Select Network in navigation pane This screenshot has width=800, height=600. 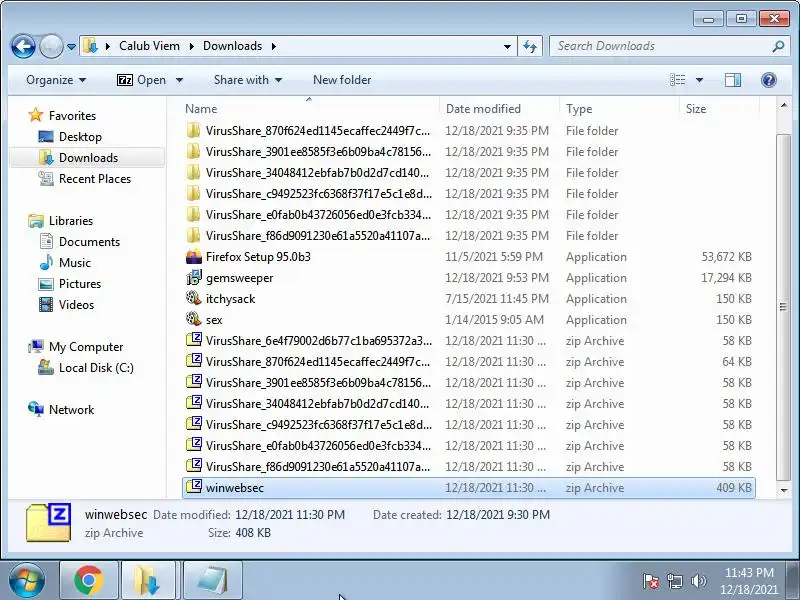point(71,409)
